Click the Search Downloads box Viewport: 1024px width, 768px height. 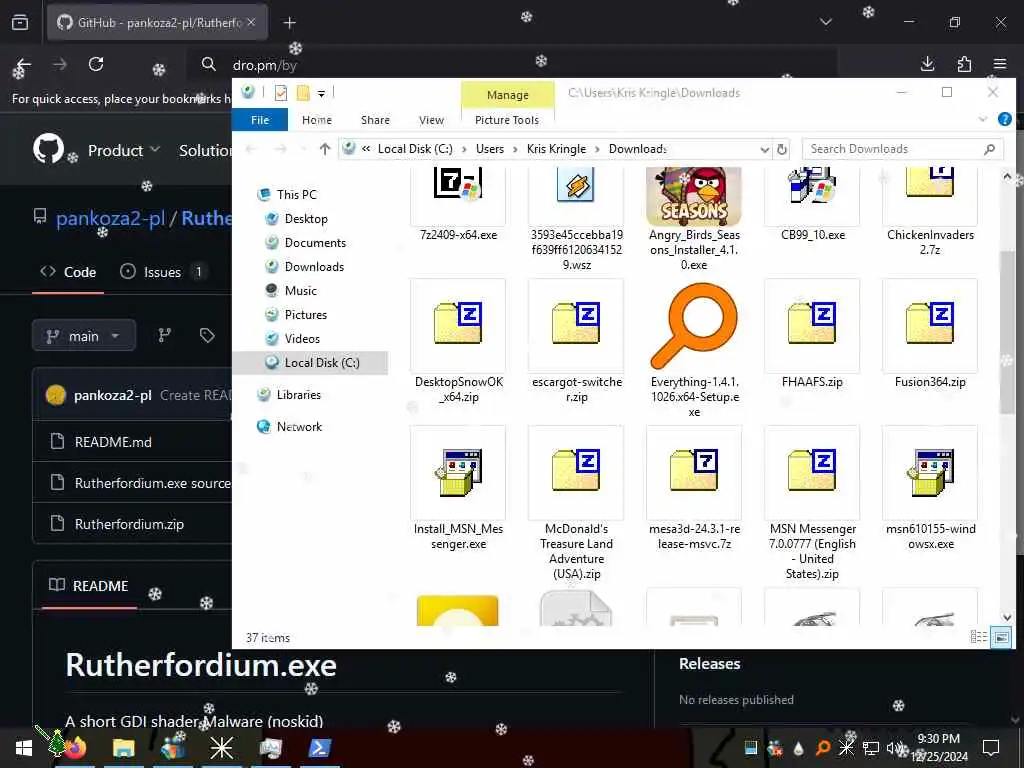(x=903, y=149)
